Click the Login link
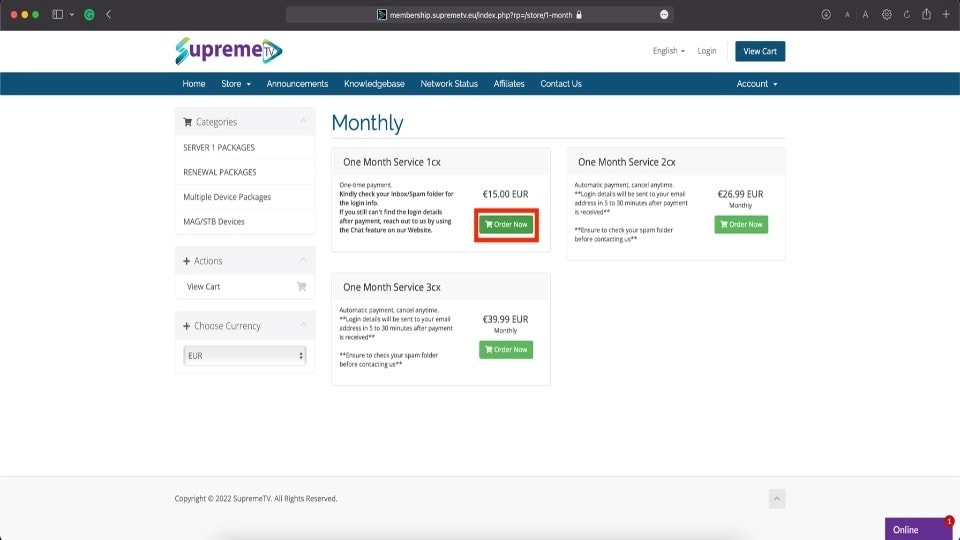Image resolution: width=960 pixels, height=540 pixels. click(x=707, y=51)
